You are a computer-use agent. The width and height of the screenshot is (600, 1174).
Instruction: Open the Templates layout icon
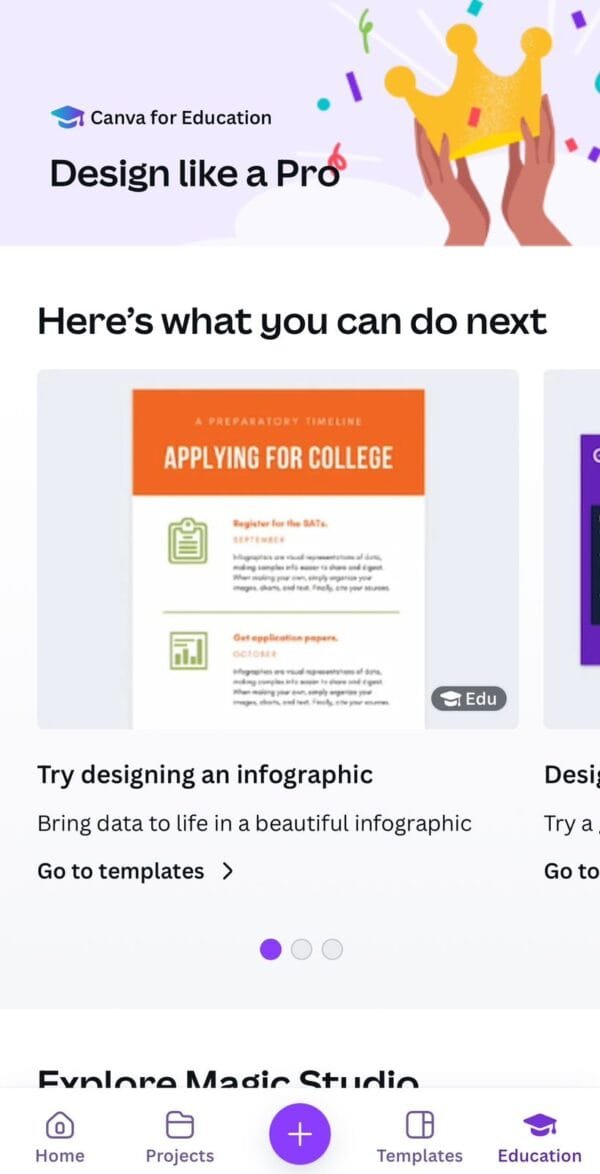click(419, 1125)
